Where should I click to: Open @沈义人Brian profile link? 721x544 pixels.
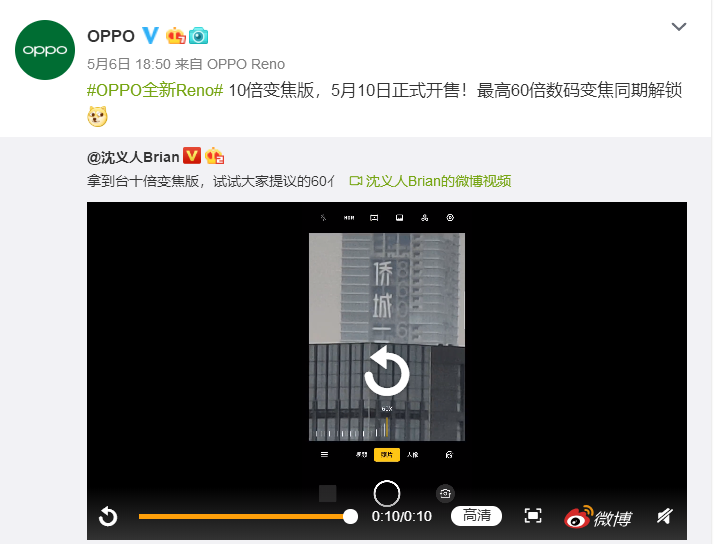point(133,157)
